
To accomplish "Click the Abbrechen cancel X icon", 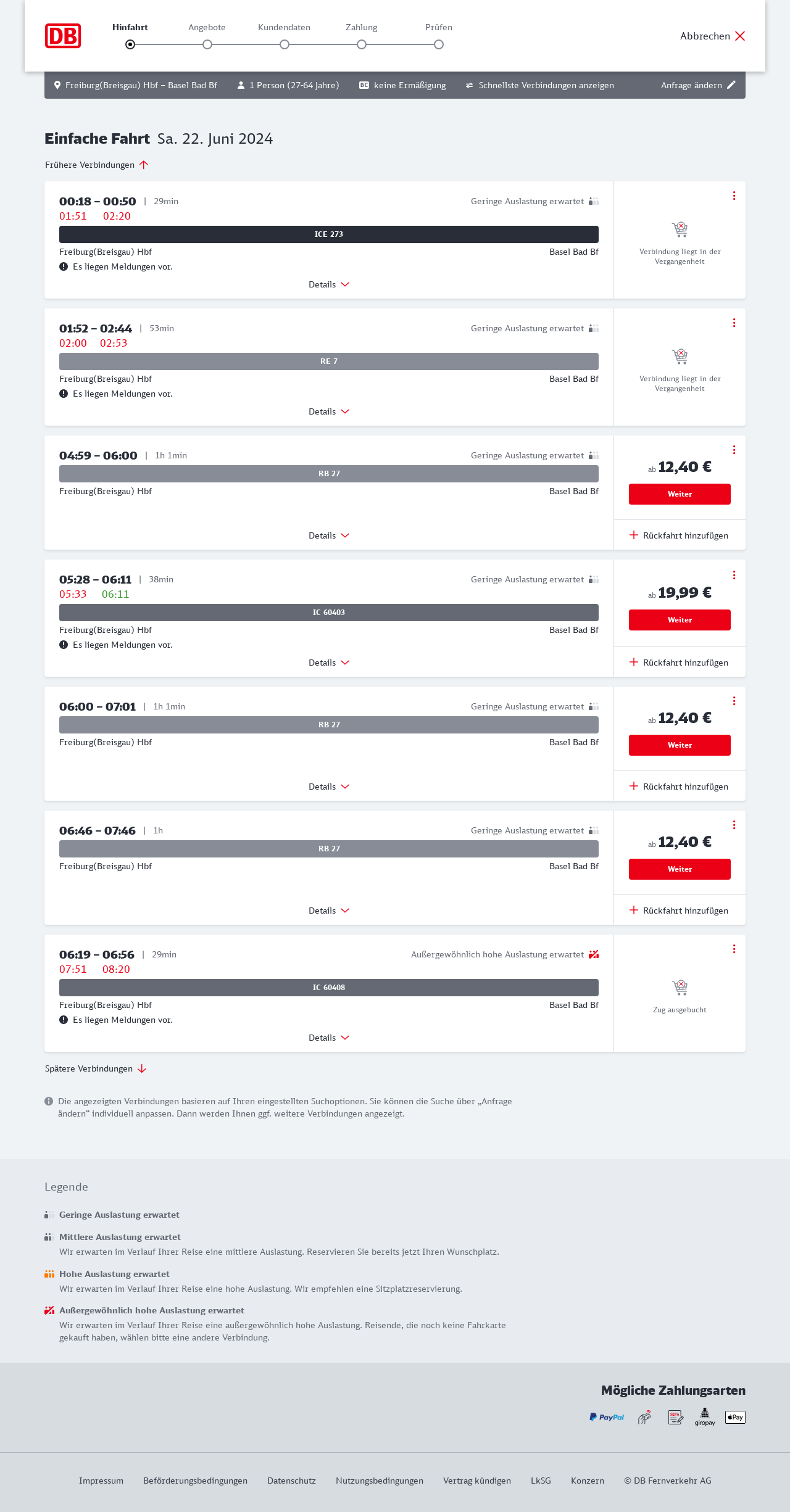I will [740, 36].
